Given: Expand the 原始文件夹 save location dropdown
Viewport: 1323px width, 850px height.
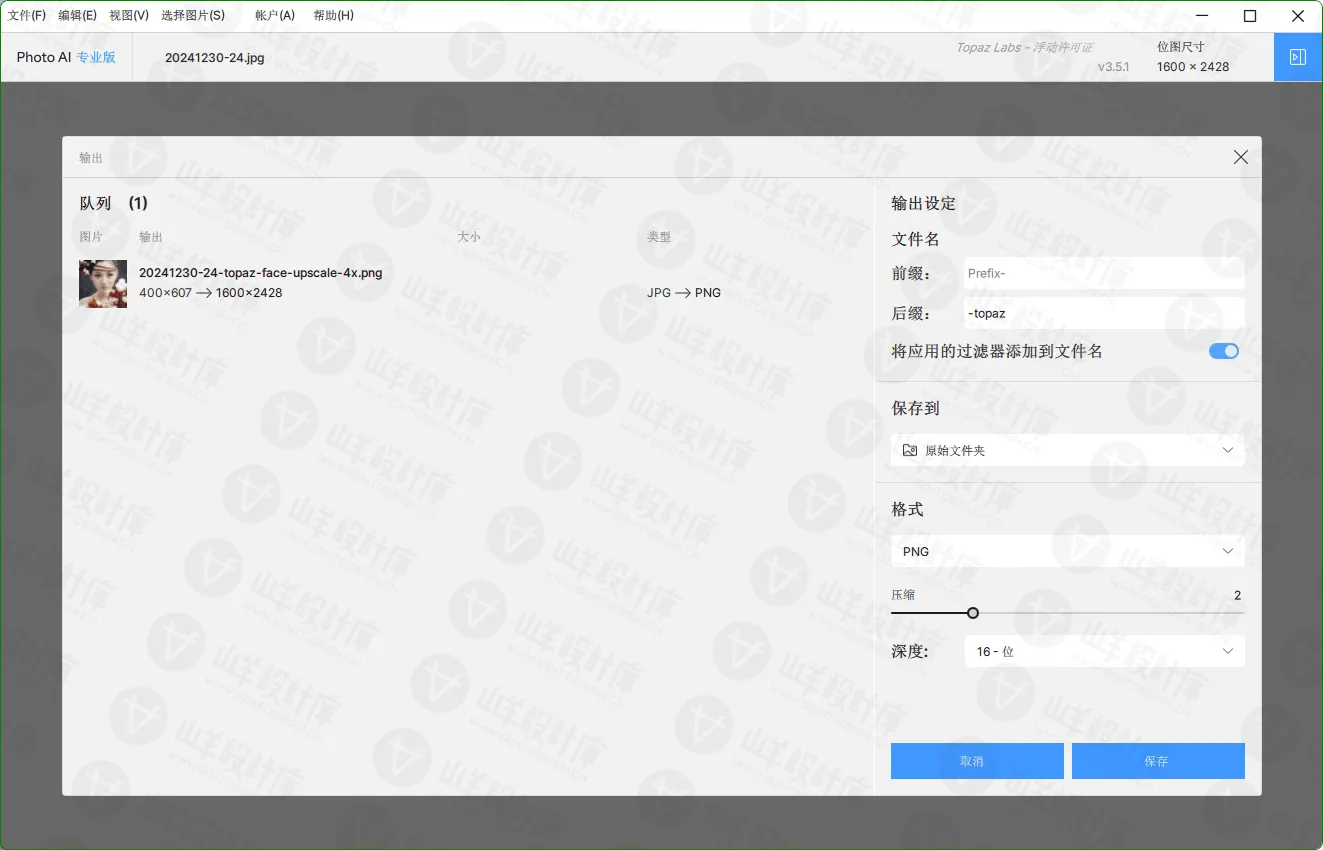Looking at the screenshot, I should tap(1228, 451).
